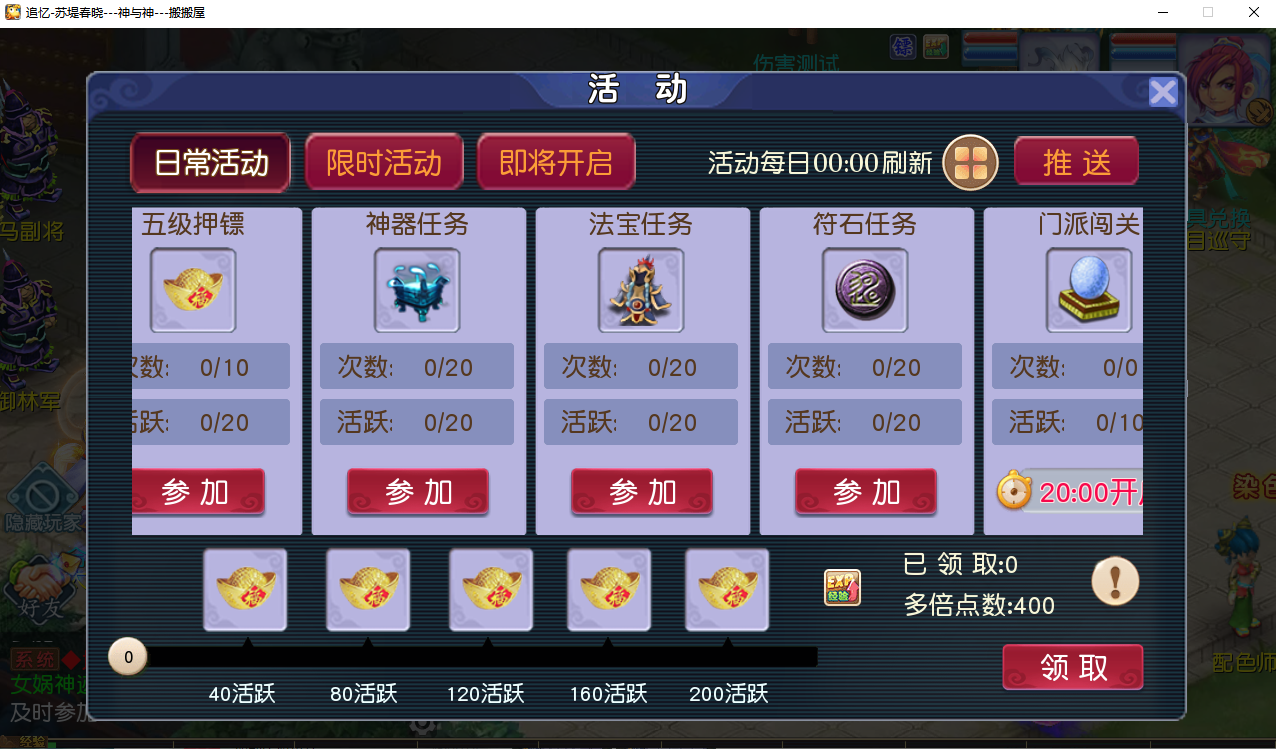
Task: Click the 领取 claim button
Action: tap(1073, 667)
